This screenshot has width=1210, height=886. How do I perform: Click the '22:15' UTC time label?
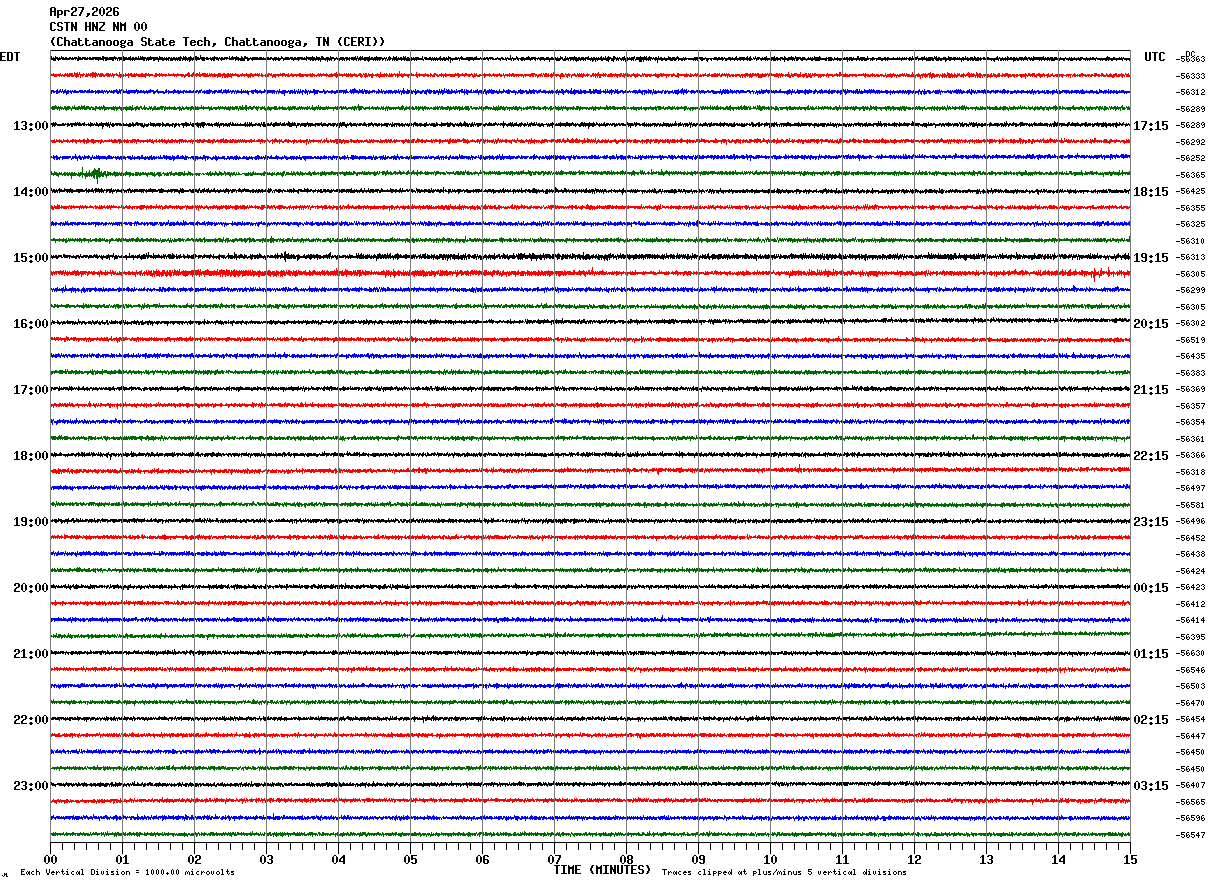click(1151, 456)
